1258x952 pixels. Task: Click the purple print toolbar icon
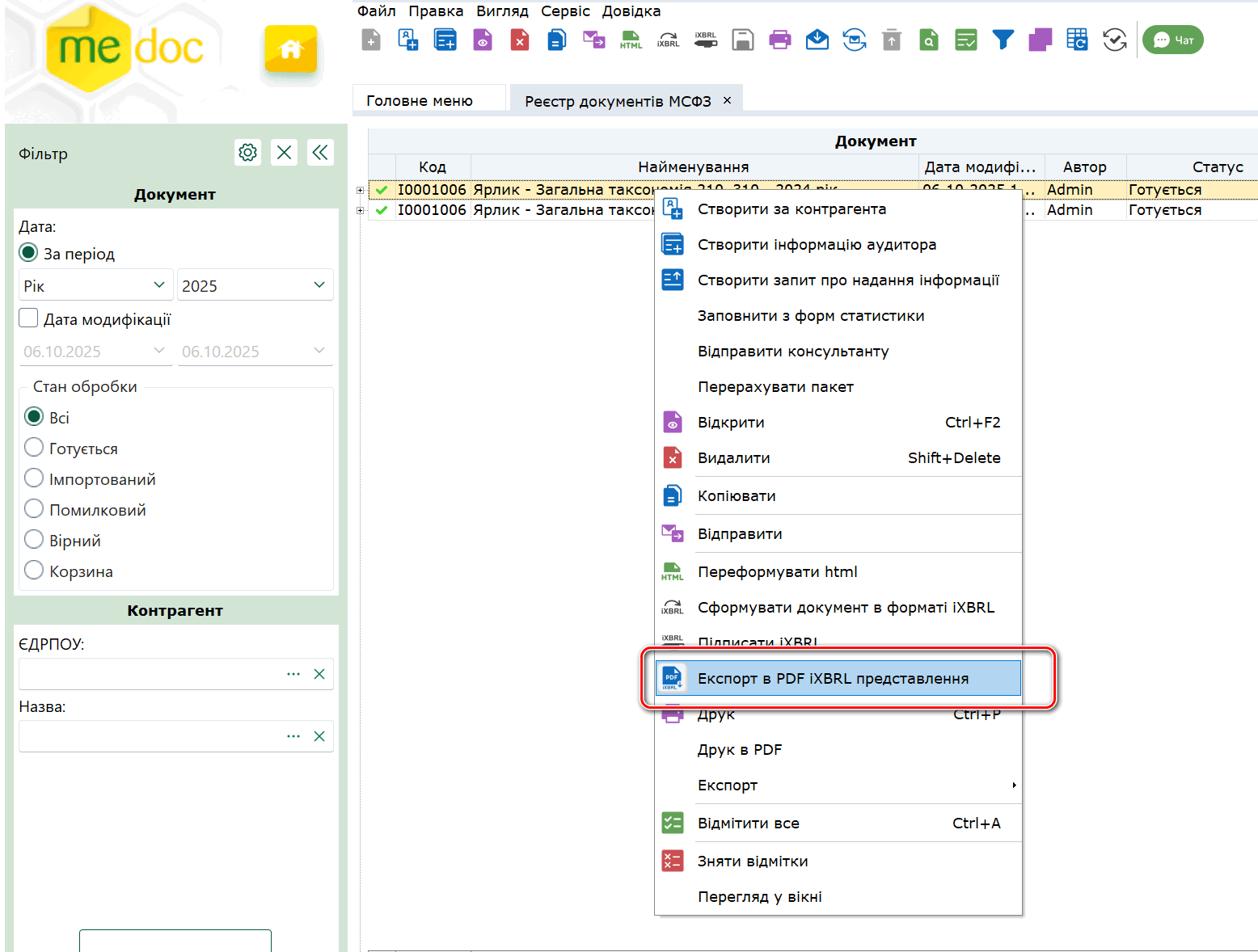click(x=780, y=40)
